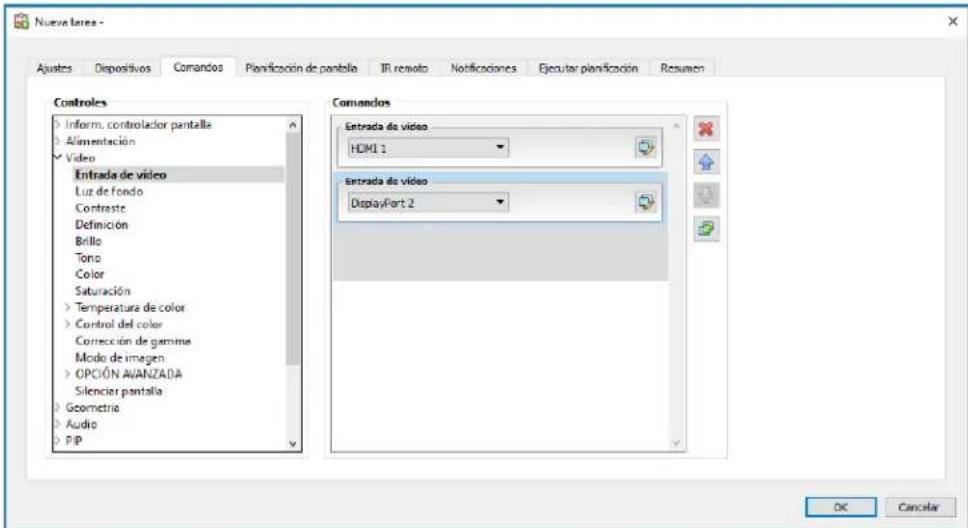Close the Nueva tarea dialog

click(953, 22)
